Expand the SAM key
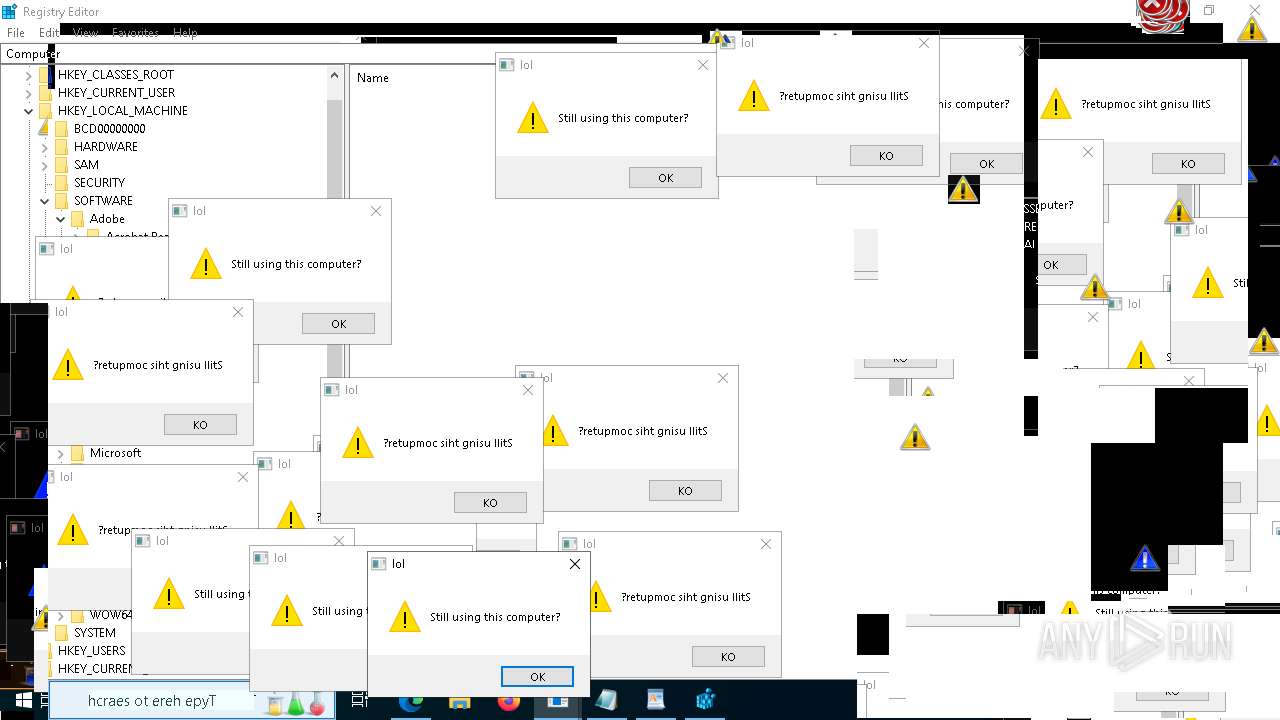Screen dimensions: 1280x720 point(45,165)
